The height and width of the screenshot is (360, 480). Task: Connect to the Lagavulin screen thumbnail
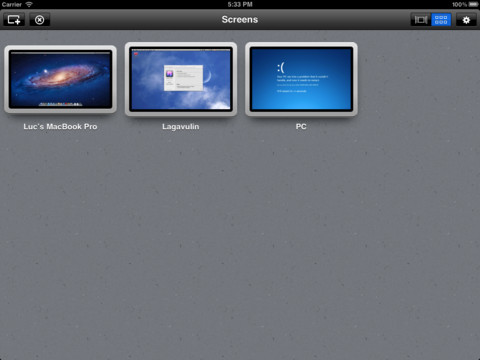[181, 79]
